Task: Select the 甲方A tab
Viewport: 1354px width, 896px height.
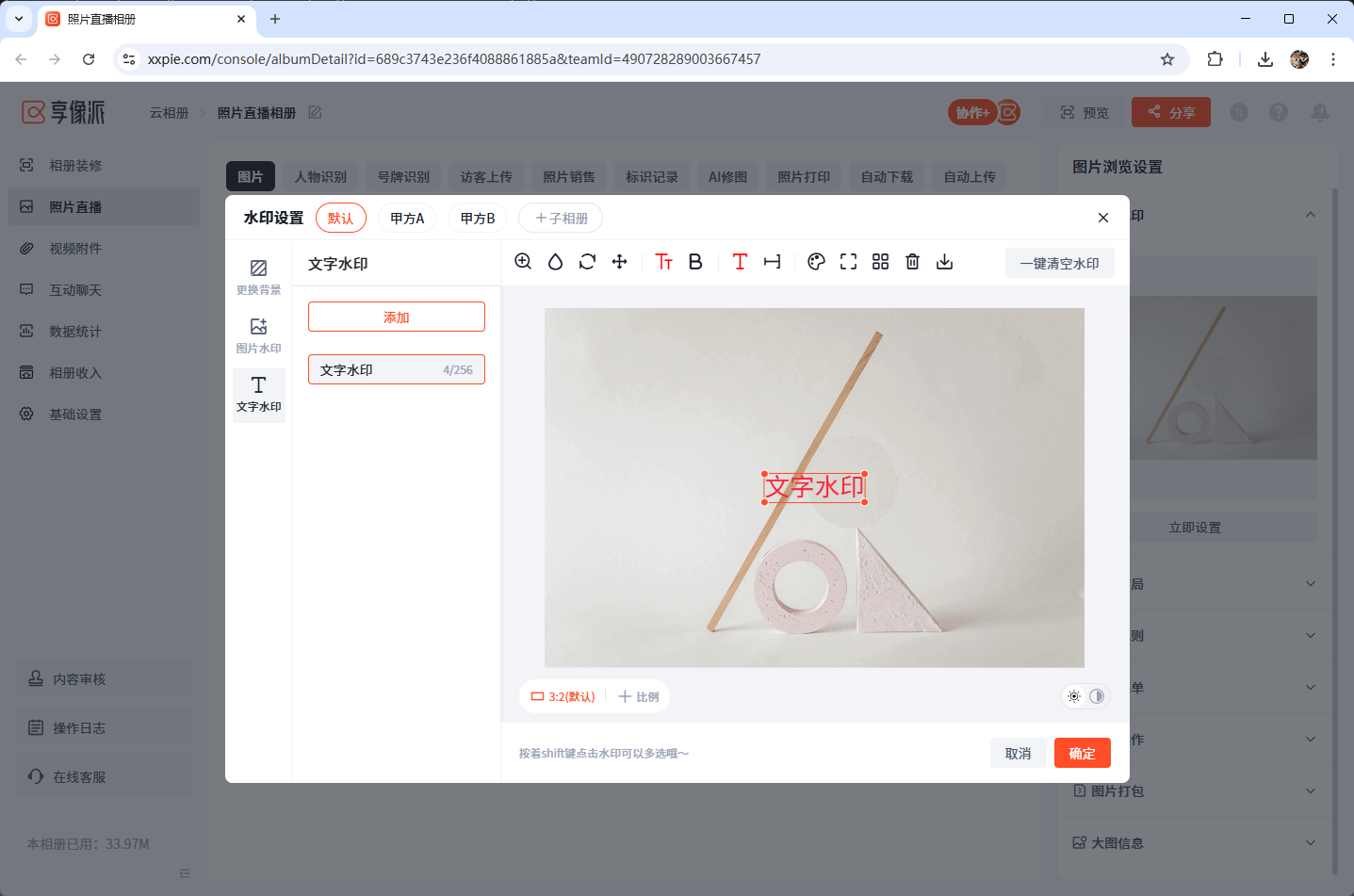Action: 407,218
